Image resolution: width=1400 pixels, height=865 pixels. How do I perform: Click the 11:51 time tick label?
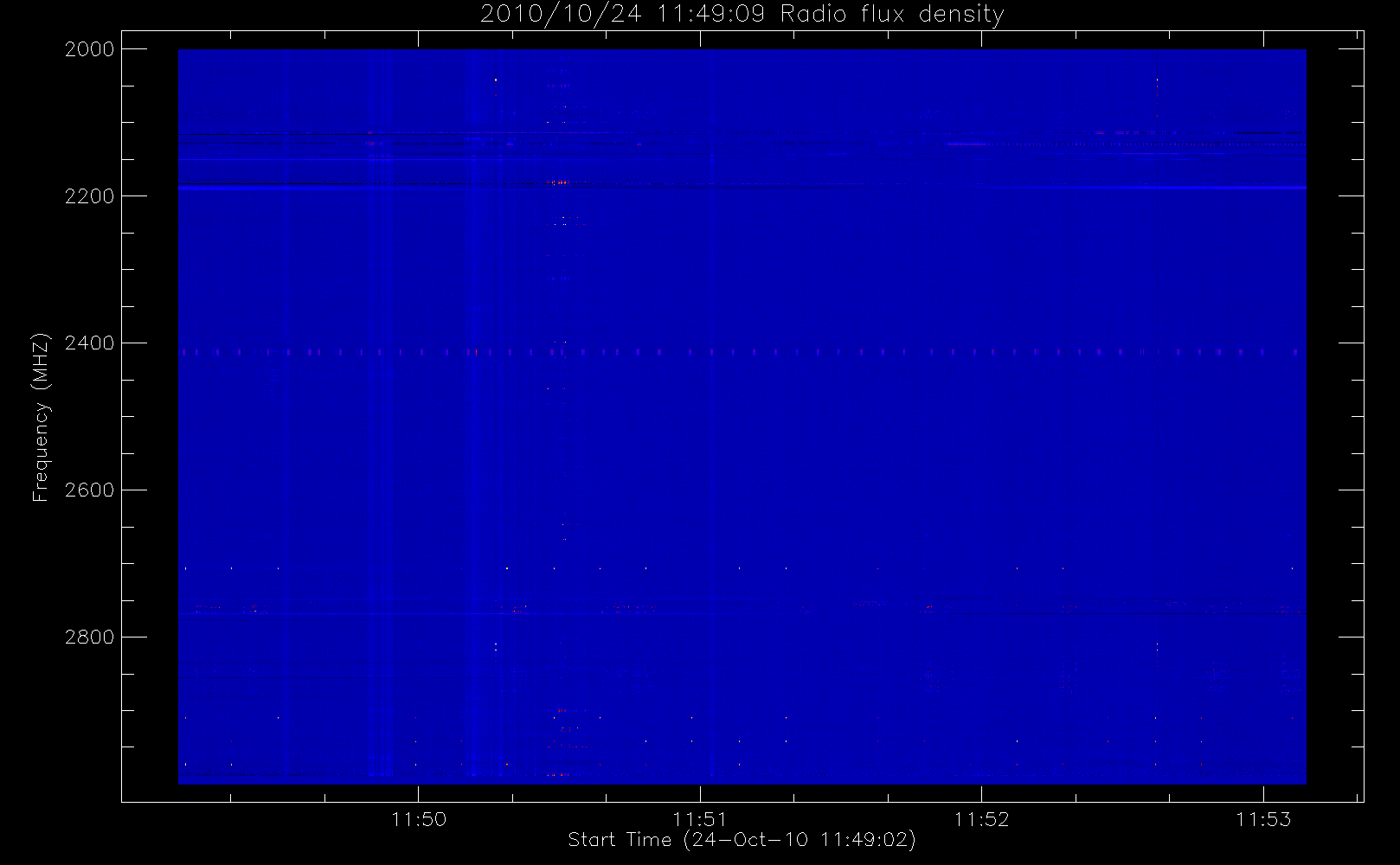click(700, 819)
